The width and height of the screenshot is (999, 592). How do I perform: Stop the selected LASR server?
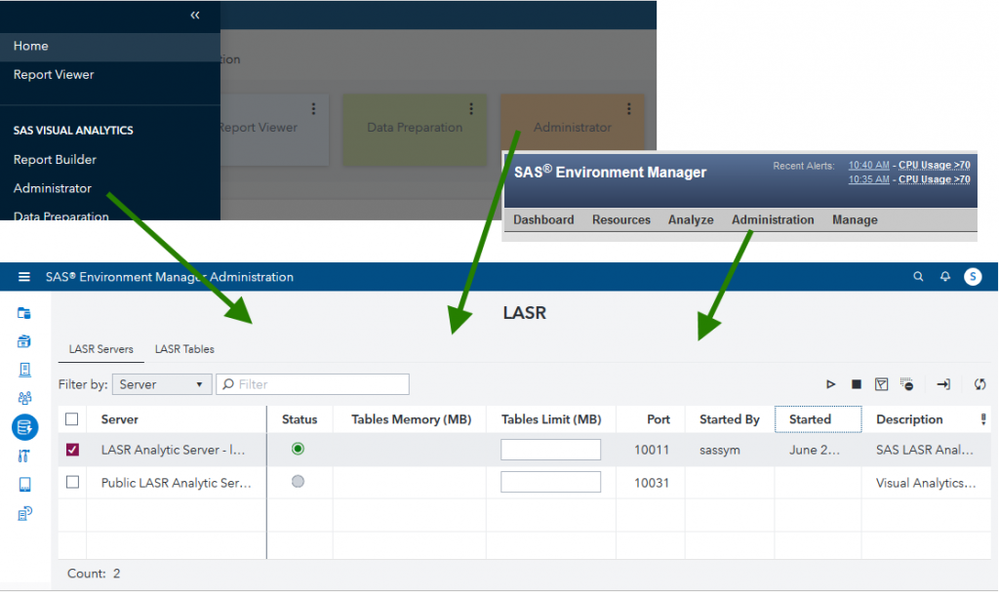tap(856, 384)
